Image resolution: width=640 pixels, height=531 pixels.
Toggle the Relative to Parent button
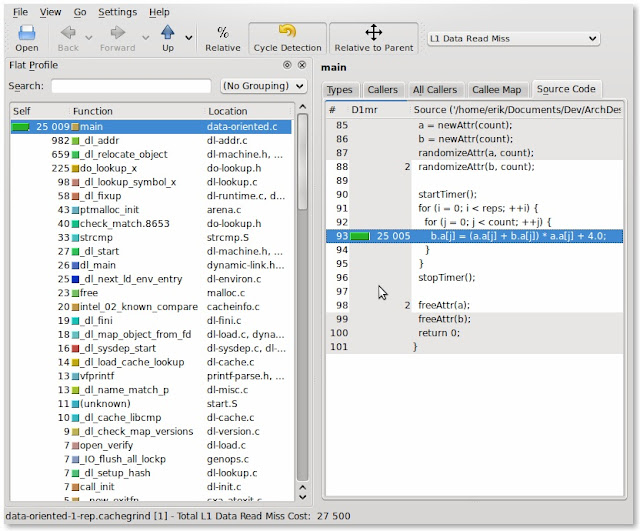[x=374, y=39]
